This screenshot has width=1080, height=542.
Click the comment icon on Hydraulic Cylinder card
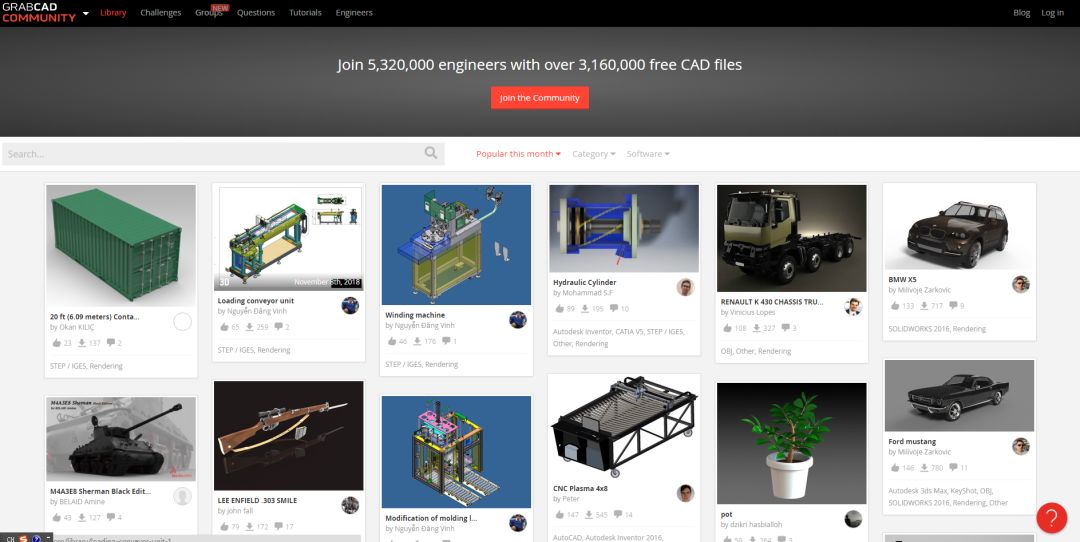[x=614, y=309]
